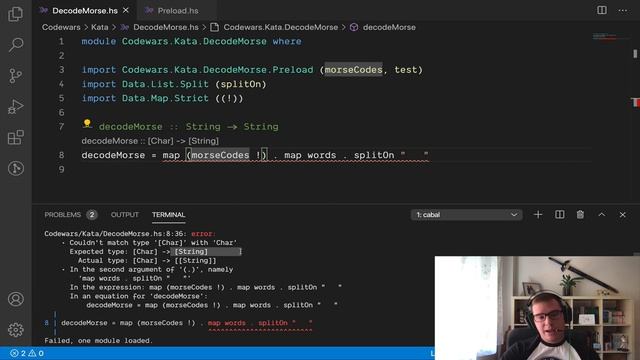
Task: Open the terminal selector dropdown '1: cabal'
Action: 466,215
